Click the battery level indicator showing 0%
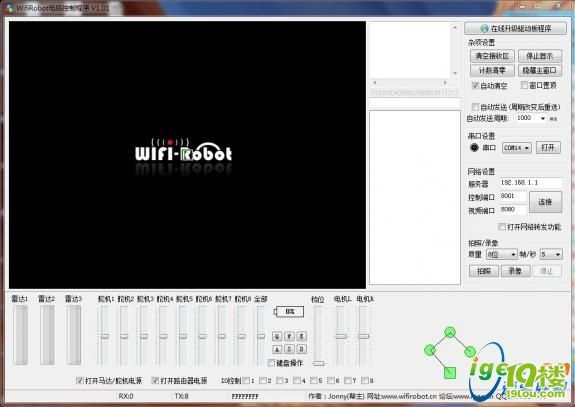 click(289, 311)
